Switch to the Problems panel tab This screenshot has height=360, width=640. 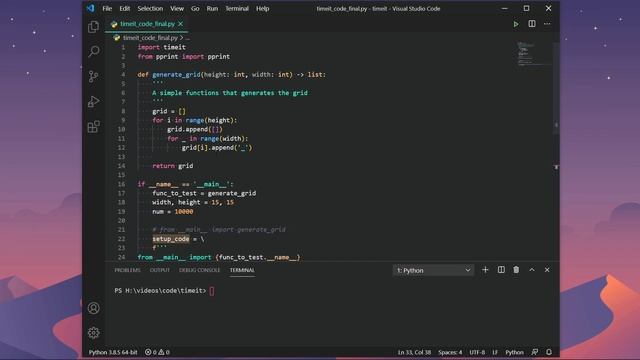pos(127,270)
